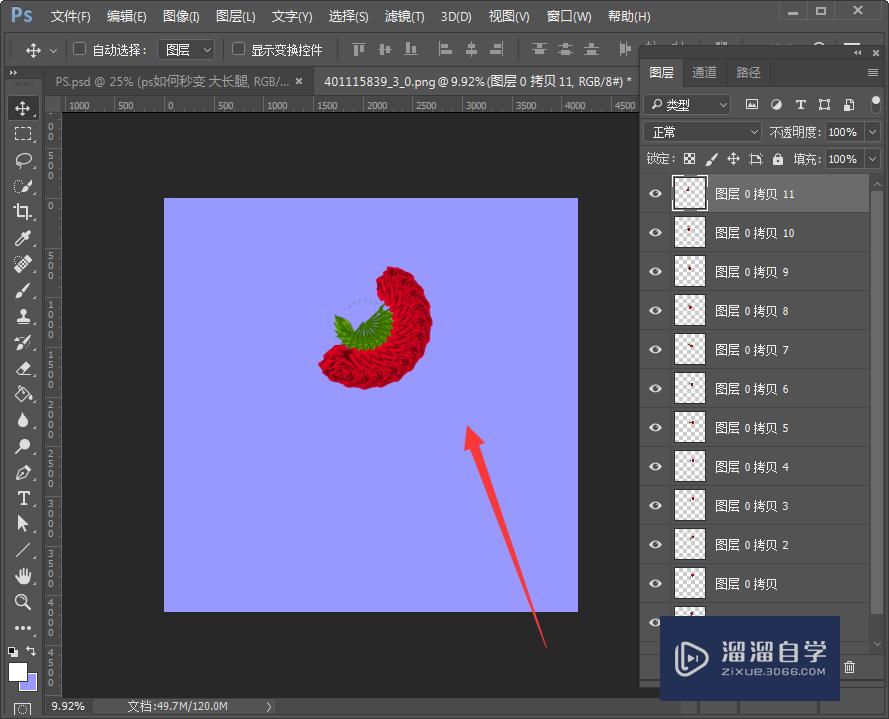Hide layer 图层 0 拷贝 11
This screenshot has width=889, height=719.
click(655, 194)
